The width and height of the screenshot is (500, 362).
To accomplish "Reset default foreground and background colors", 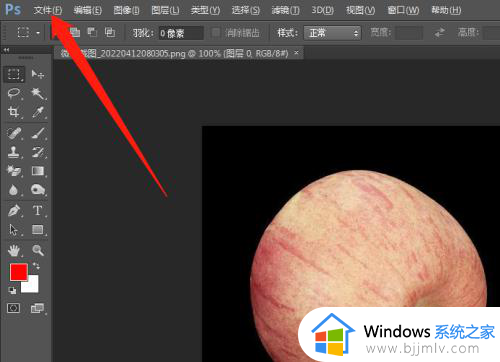I will coord(12,291).
